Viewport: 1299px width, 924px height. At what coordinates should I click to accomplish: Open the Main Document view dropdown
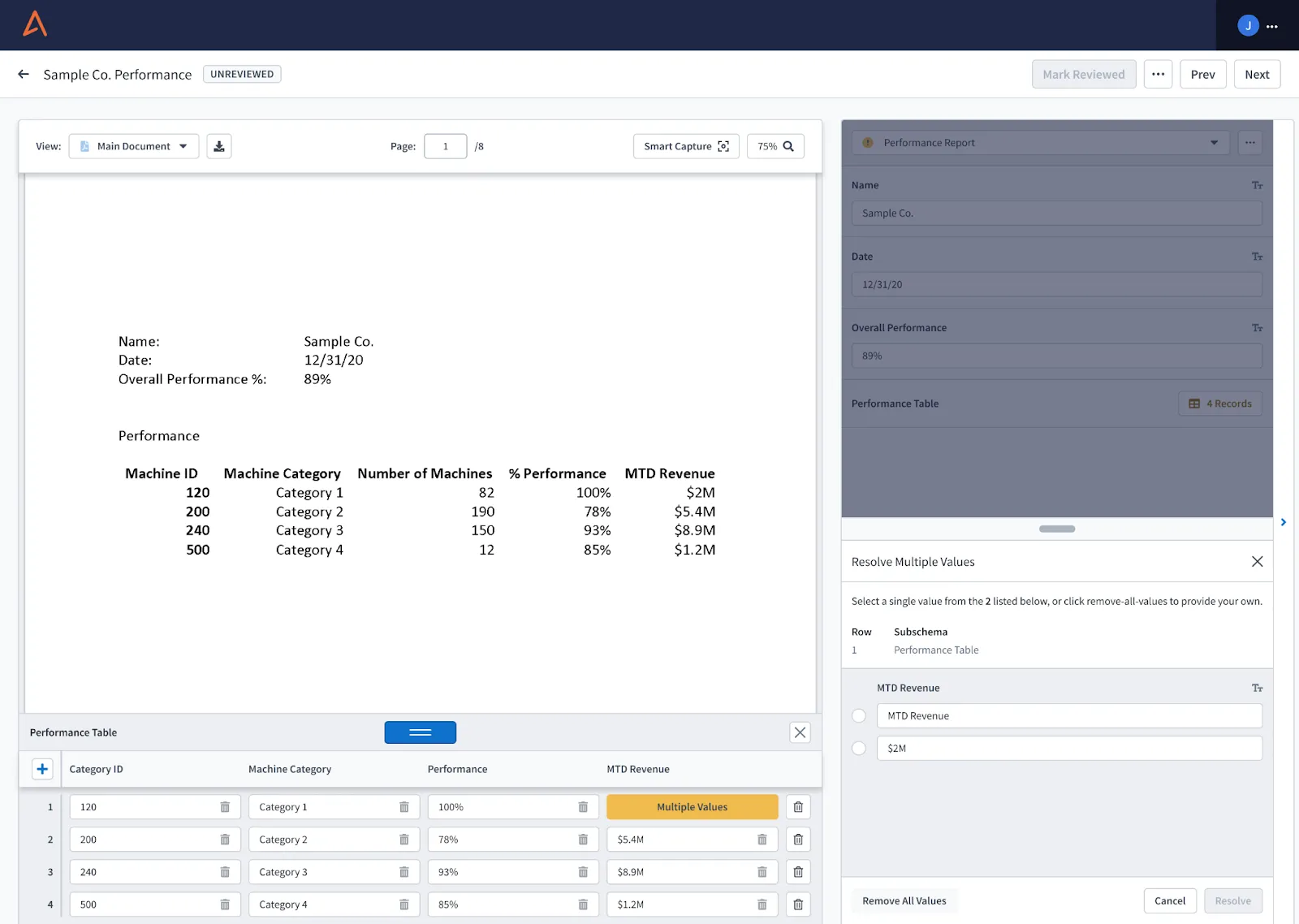tap(134, 146)
